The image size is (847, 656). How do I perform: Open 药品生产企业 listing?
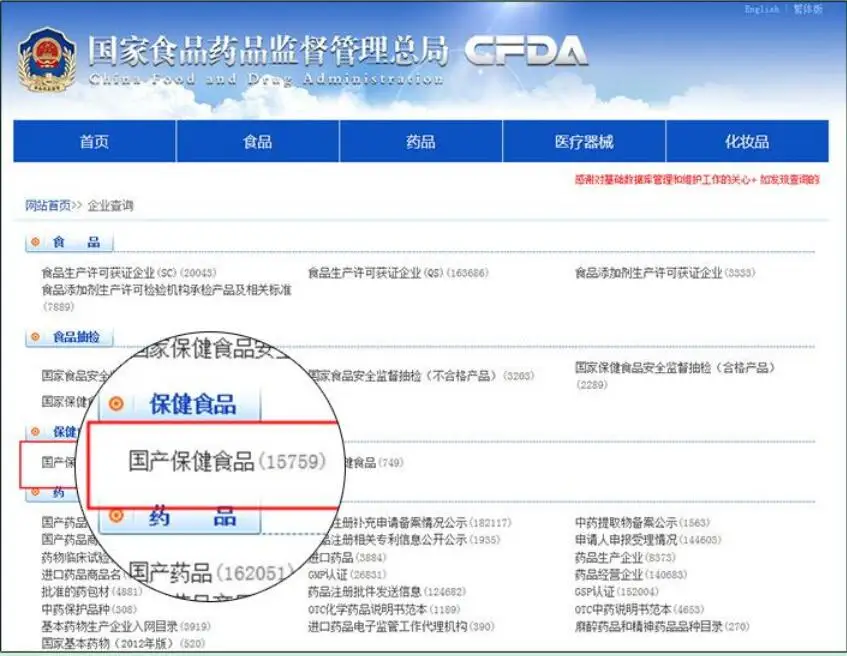[x=625, y=557]
